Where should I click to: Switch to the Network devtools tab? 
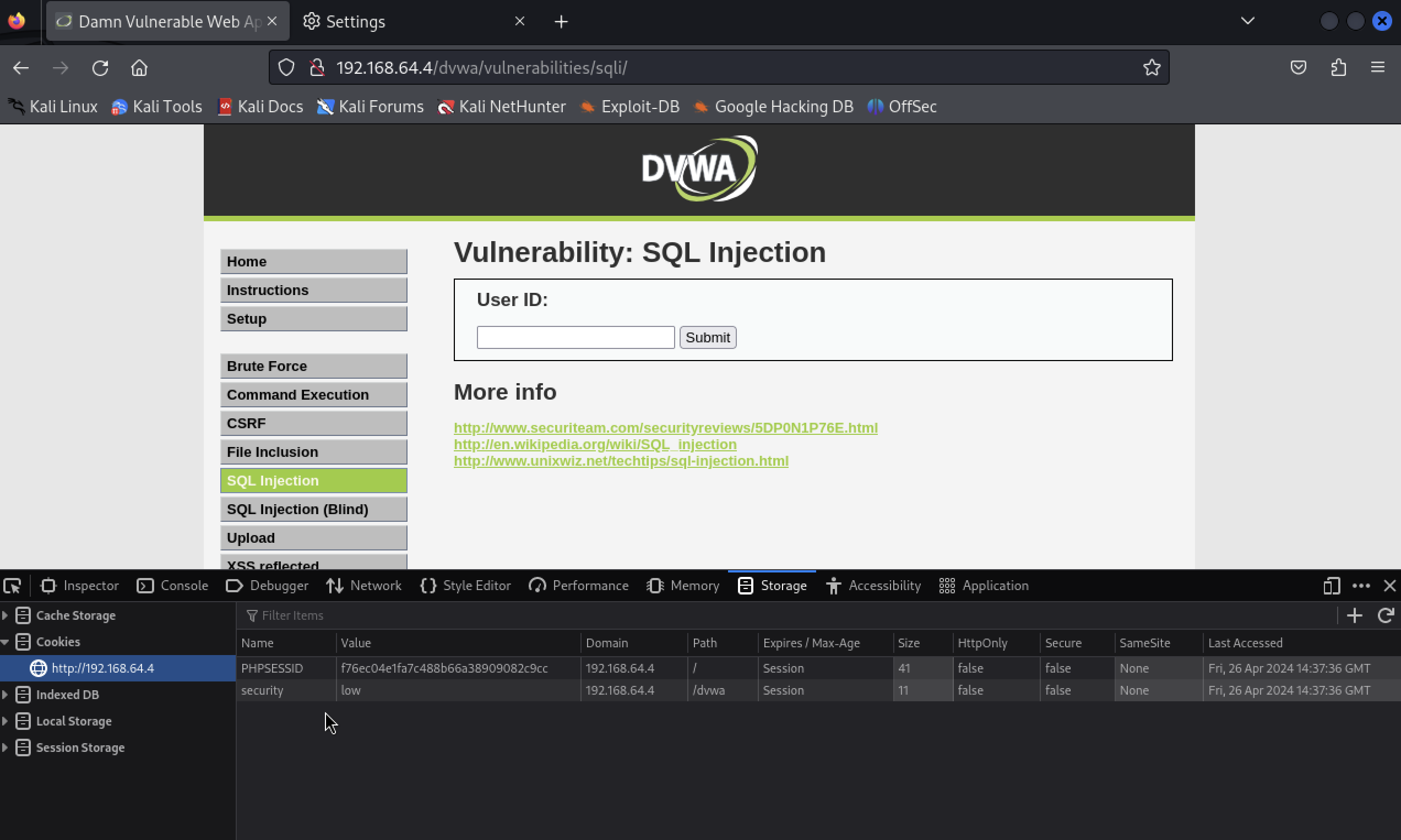pyautogui.click(x=363, y=586)
